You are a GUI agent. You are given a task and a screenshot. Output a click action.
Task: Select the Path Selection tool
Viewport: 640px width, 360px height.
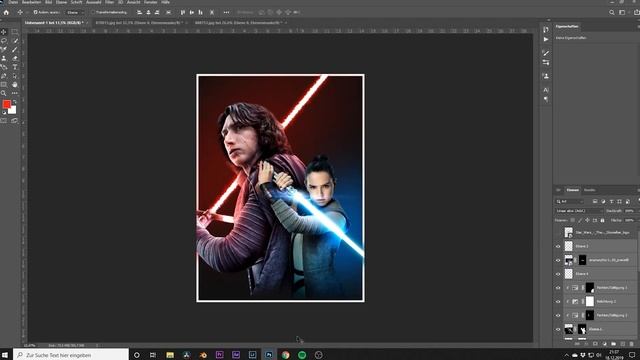(x=15, y=76)
